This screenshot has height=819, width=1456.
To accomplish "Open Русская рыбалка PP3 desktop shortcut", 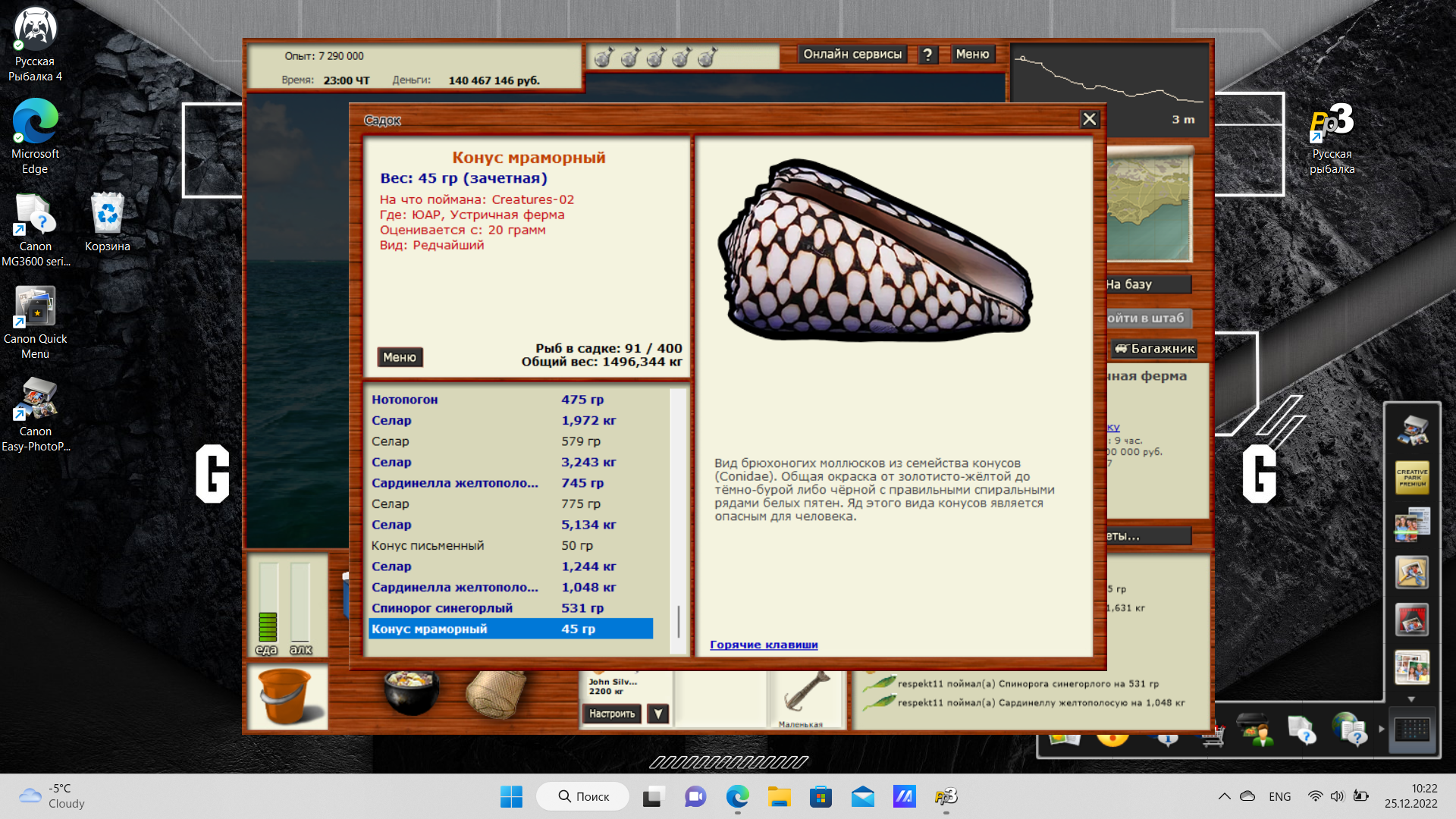I will point(1332,138).
